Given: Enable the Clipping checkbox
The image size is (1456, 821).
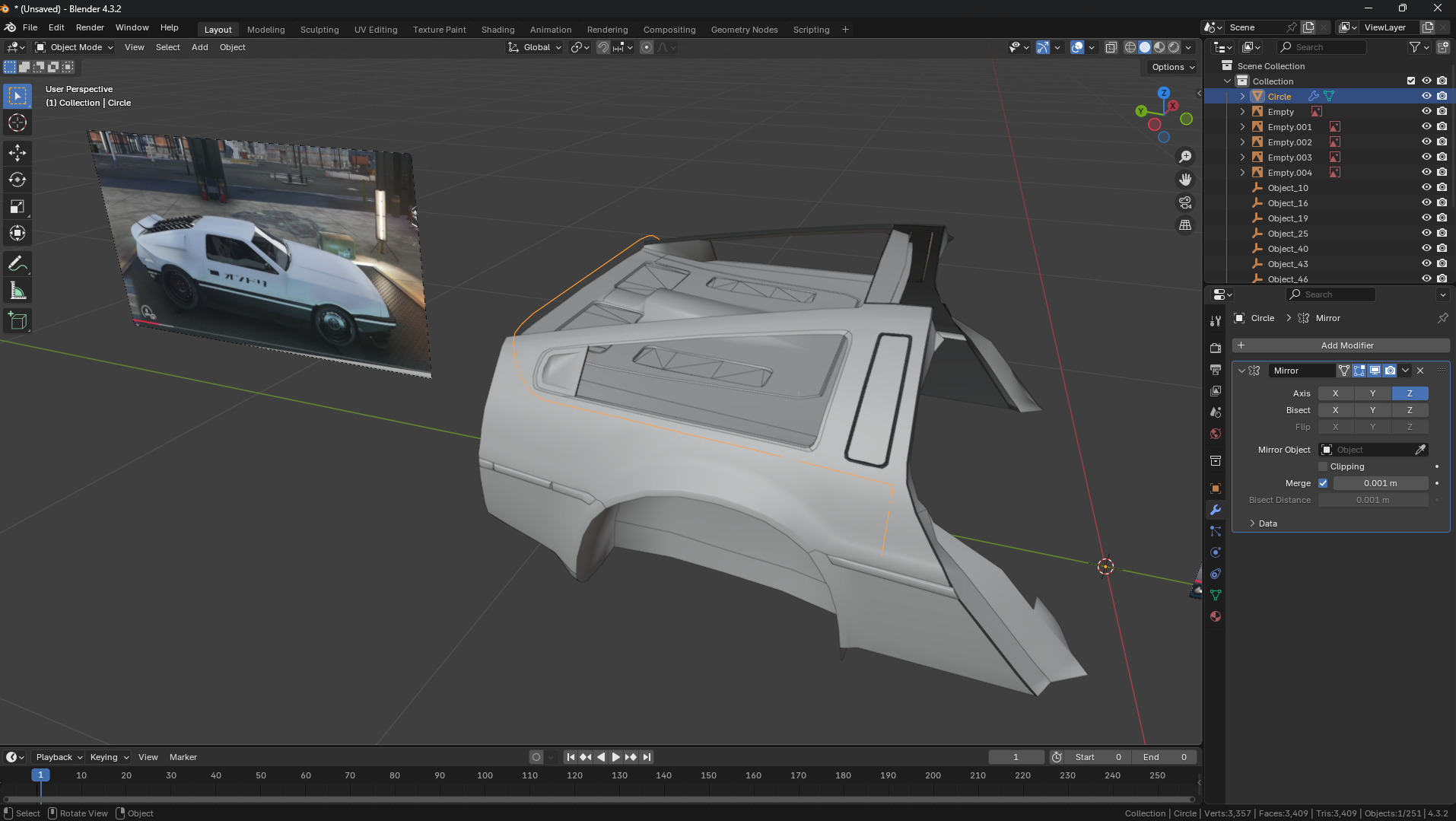Looking at the screenshot, I should pos(1323,466).
